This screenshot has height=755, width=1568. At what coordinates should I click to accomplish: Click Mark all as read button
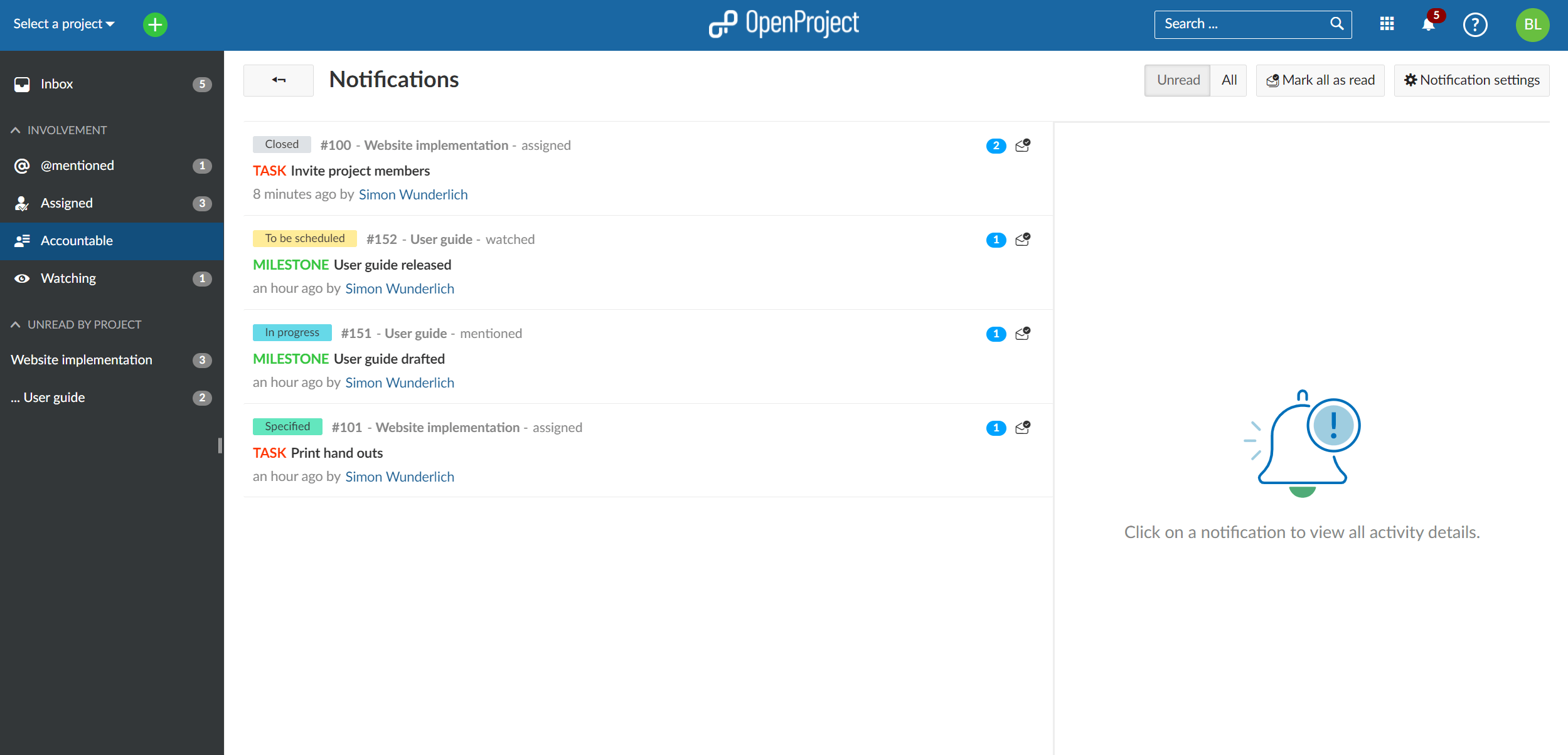click(1320, 79)
